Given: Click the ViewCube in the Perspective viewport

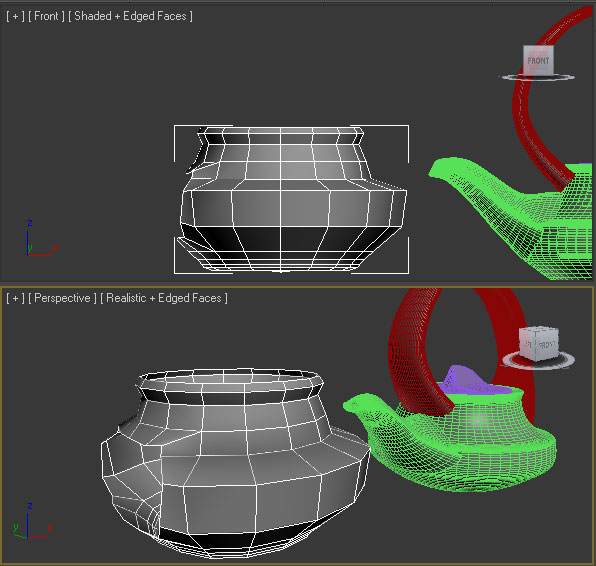Looking at the screenshot, I should point(539,343).
